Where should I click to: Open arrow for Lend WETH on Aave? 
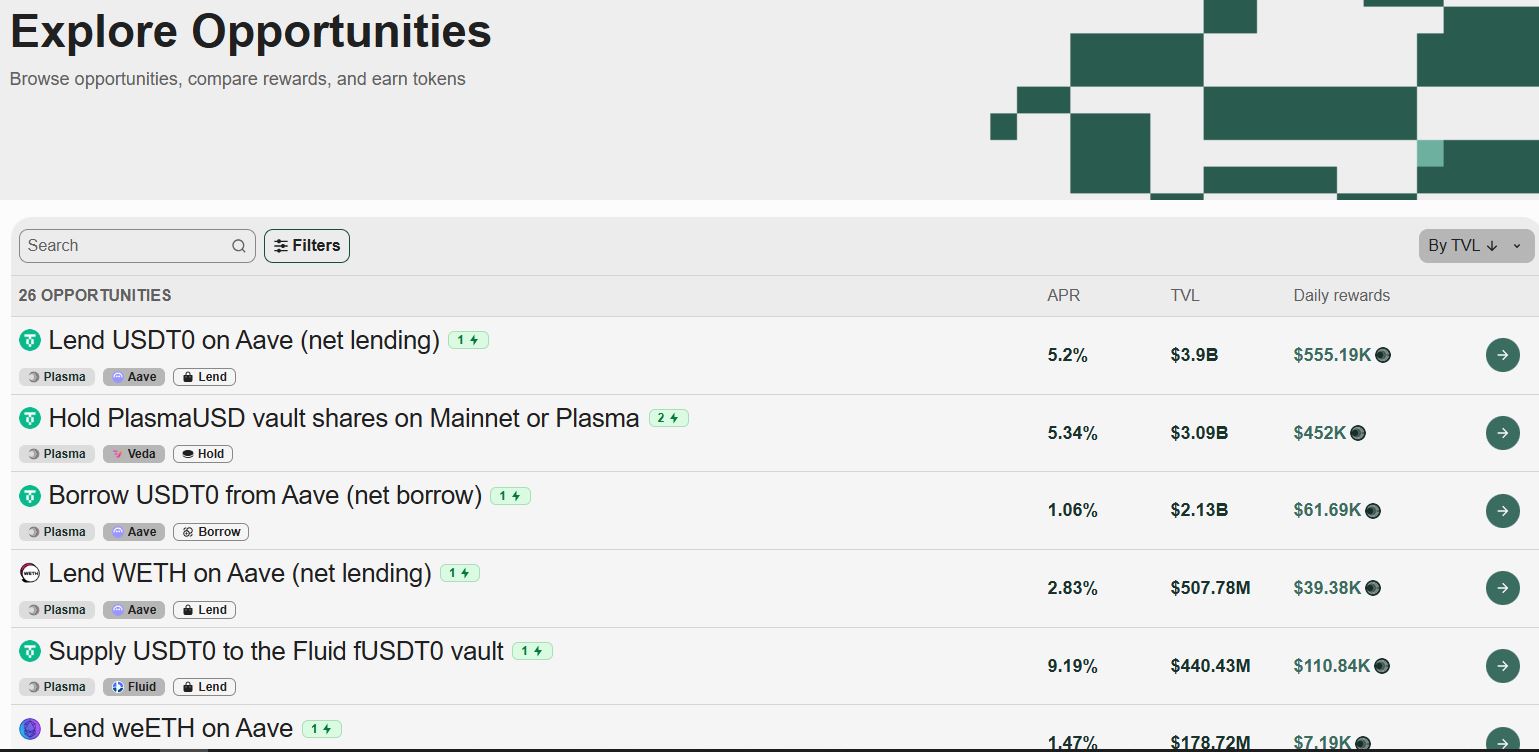click(x=1502, y=588)
